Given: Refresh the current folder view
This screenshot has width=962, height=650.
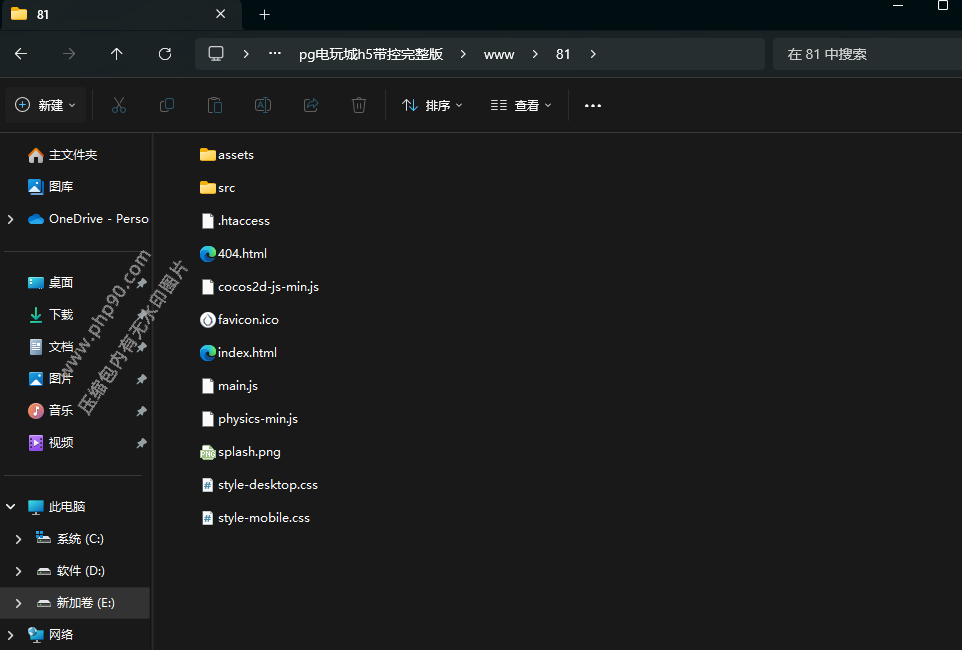Looking at the screenshot, I should coord(165,54).
